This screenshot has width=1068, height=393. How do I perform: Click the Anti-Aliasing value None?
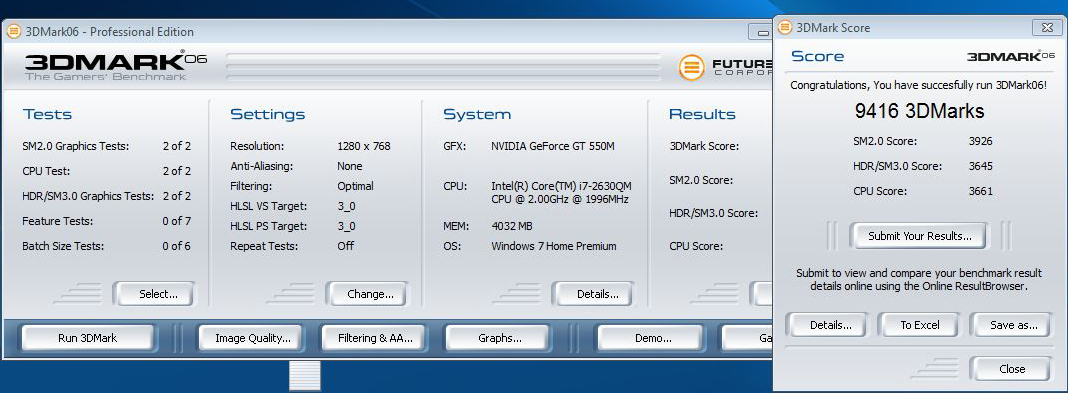pyautogui.click(x=349, y=166)
